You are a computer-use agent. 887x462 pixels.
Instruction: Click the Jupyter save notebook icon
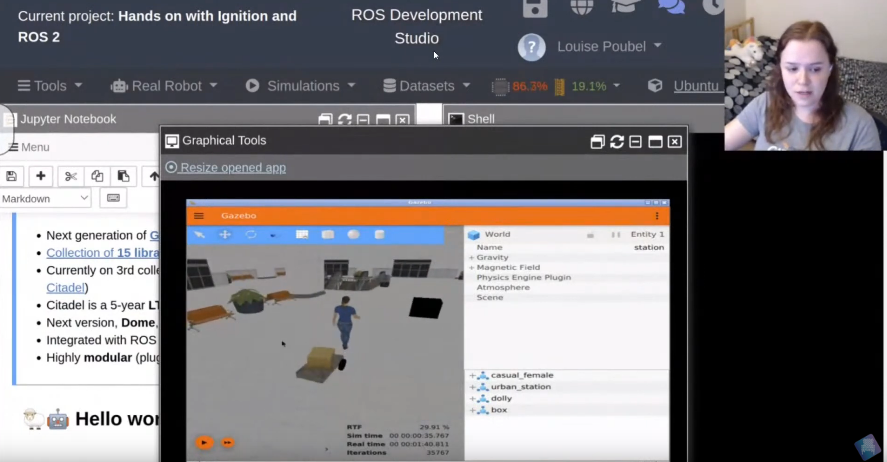[11, 176]
